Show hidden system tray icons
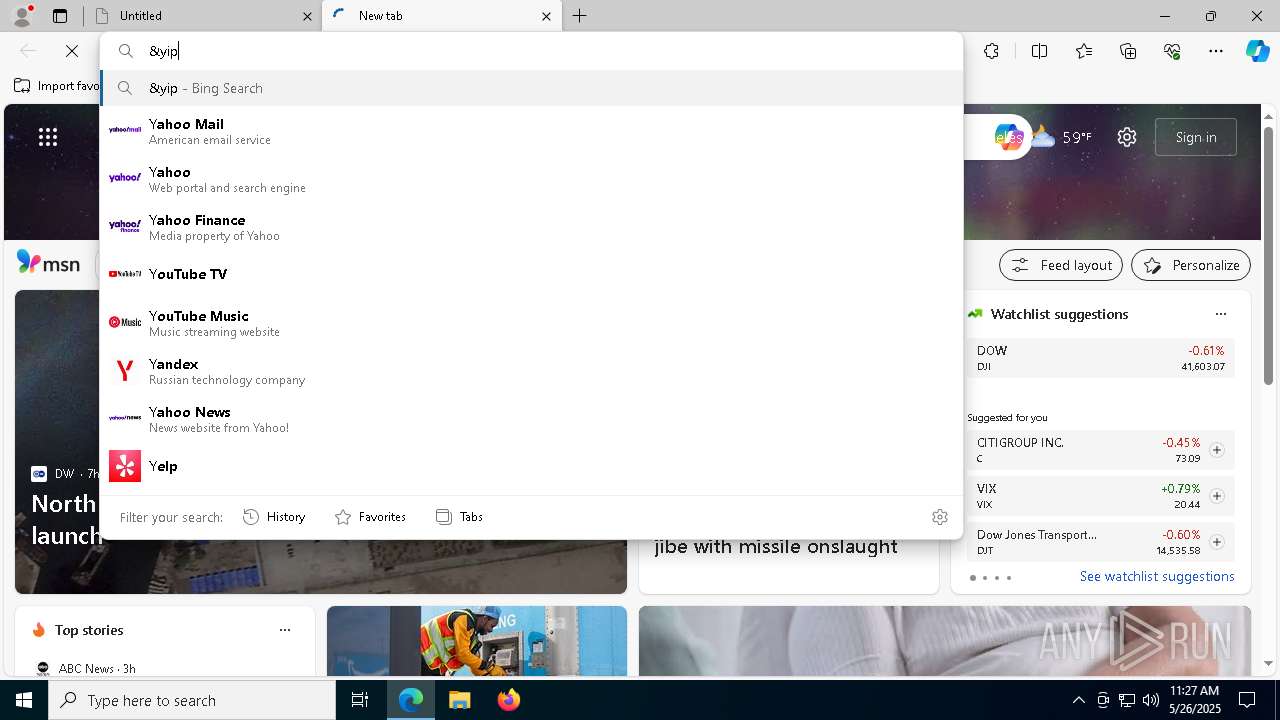Viewport: 1280px width, 720px height. click(1078, 700)
